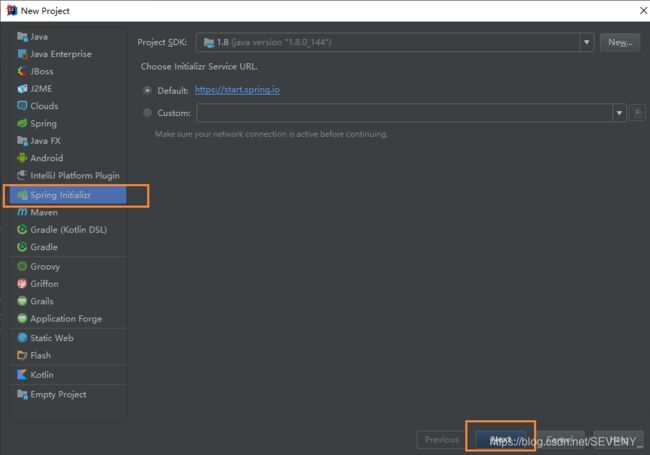
Task: Select the Android robot icon
Action: tap(22, 158)
